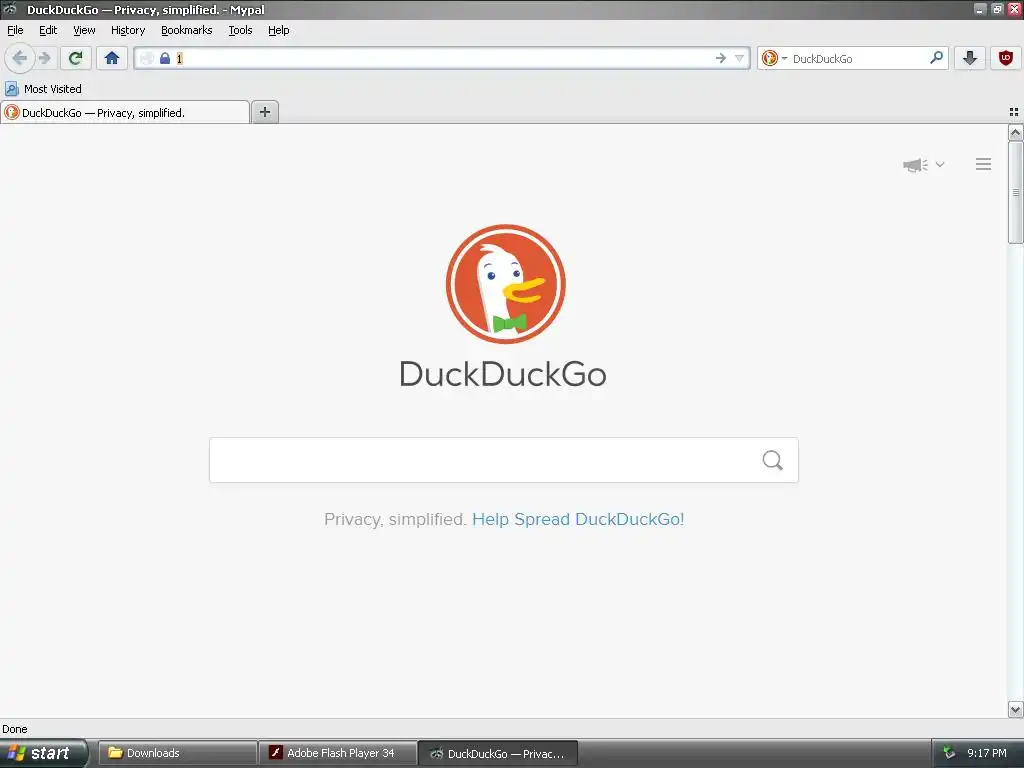Open the Tools menu
The width and height of the screenshot is (1024, 768).
click(240, 30)
